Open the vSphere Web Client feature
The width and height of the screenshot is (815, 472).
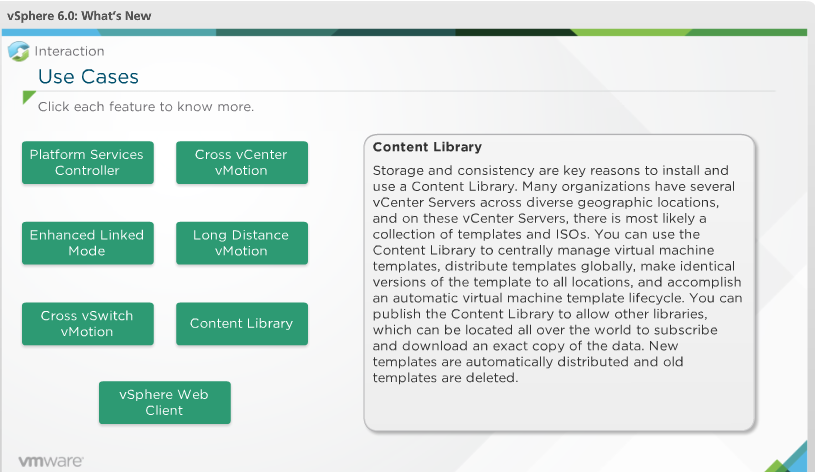click(x=165, y=402)
